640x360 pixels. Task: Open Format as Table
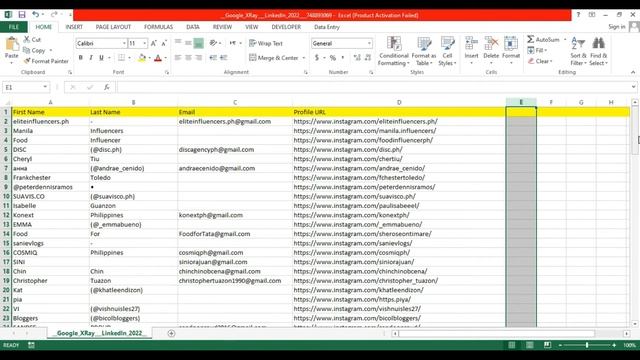(424, 51)
